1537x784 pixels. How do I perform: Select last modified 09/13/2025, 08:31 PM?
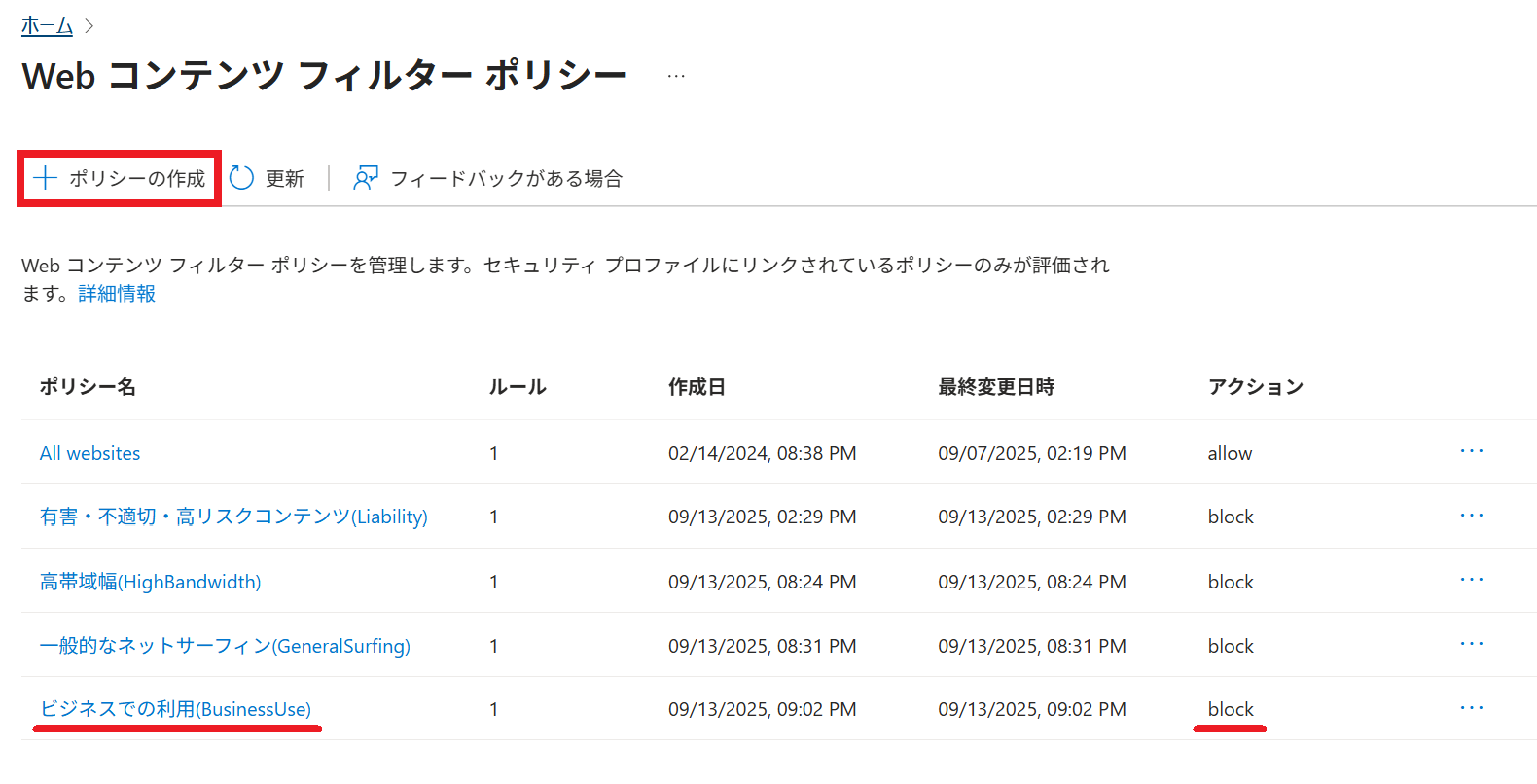coord(1032,646)
